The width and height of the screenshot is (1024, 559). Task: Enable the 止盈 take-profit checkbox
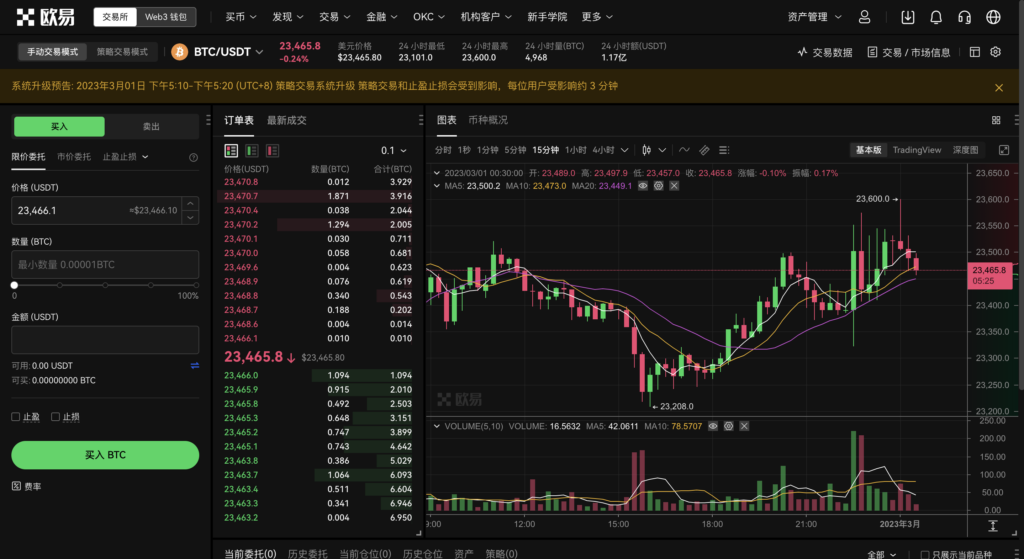[x=16, y=417]
